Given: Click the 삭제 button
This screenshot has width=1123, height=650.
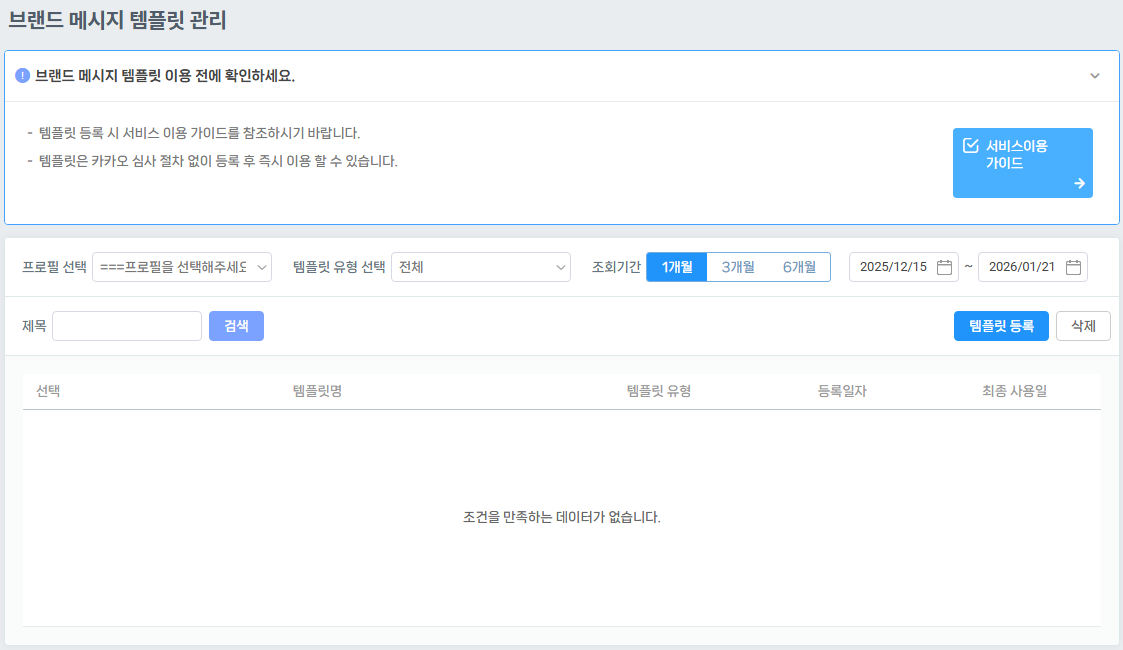Looking at the screenshot, I should click(x=1083, y=326).
